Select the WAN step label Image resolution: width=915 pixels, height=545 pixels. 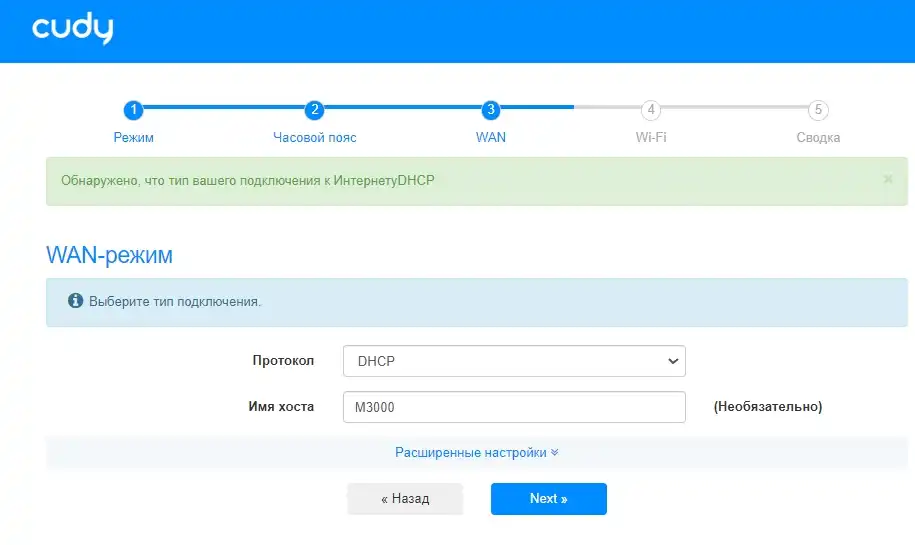pyautogui.click(x=491, y=138)
